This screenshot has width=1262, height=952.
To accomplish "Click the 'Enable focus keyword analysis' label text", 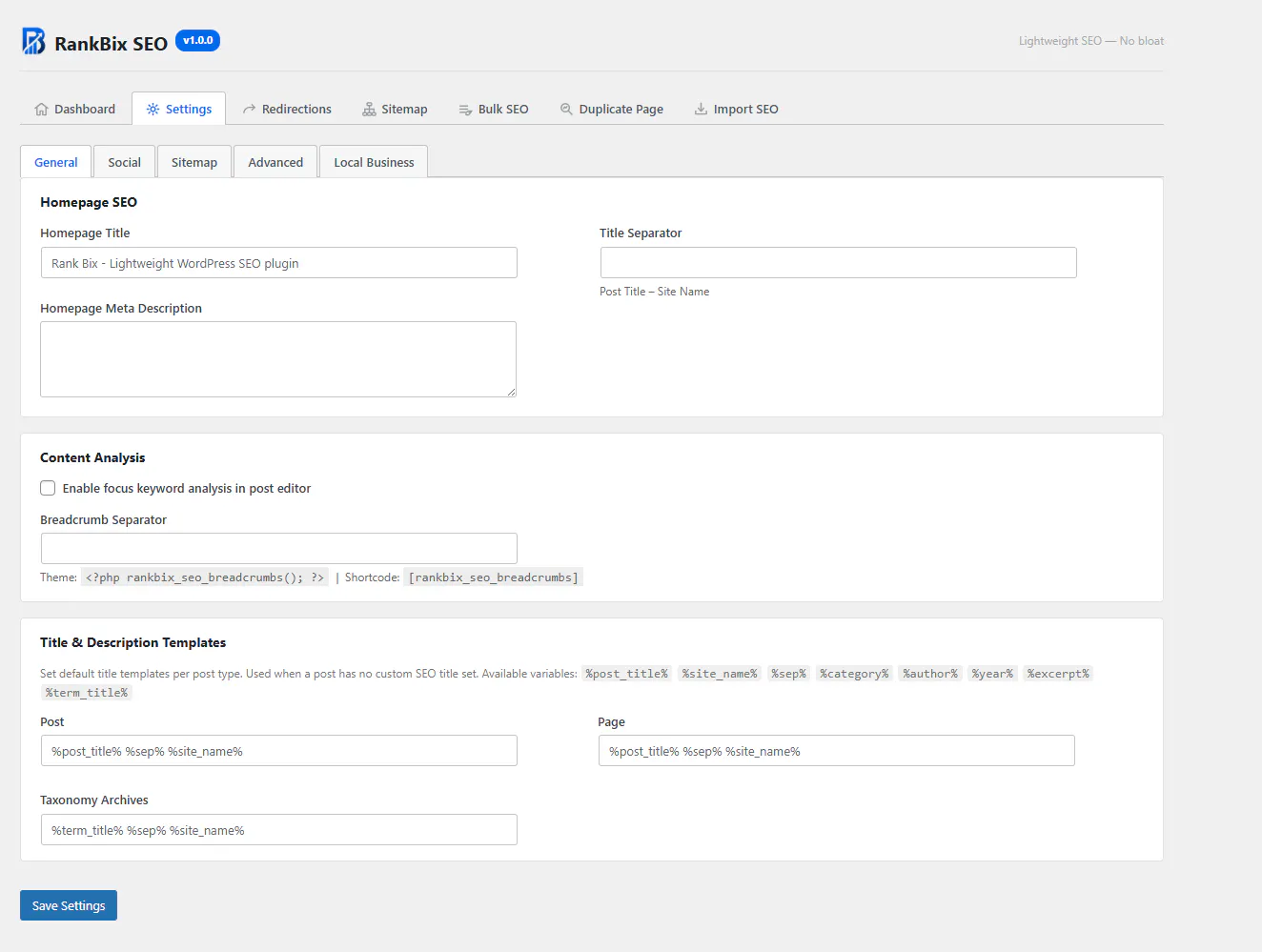I will [x=187, y=488].
